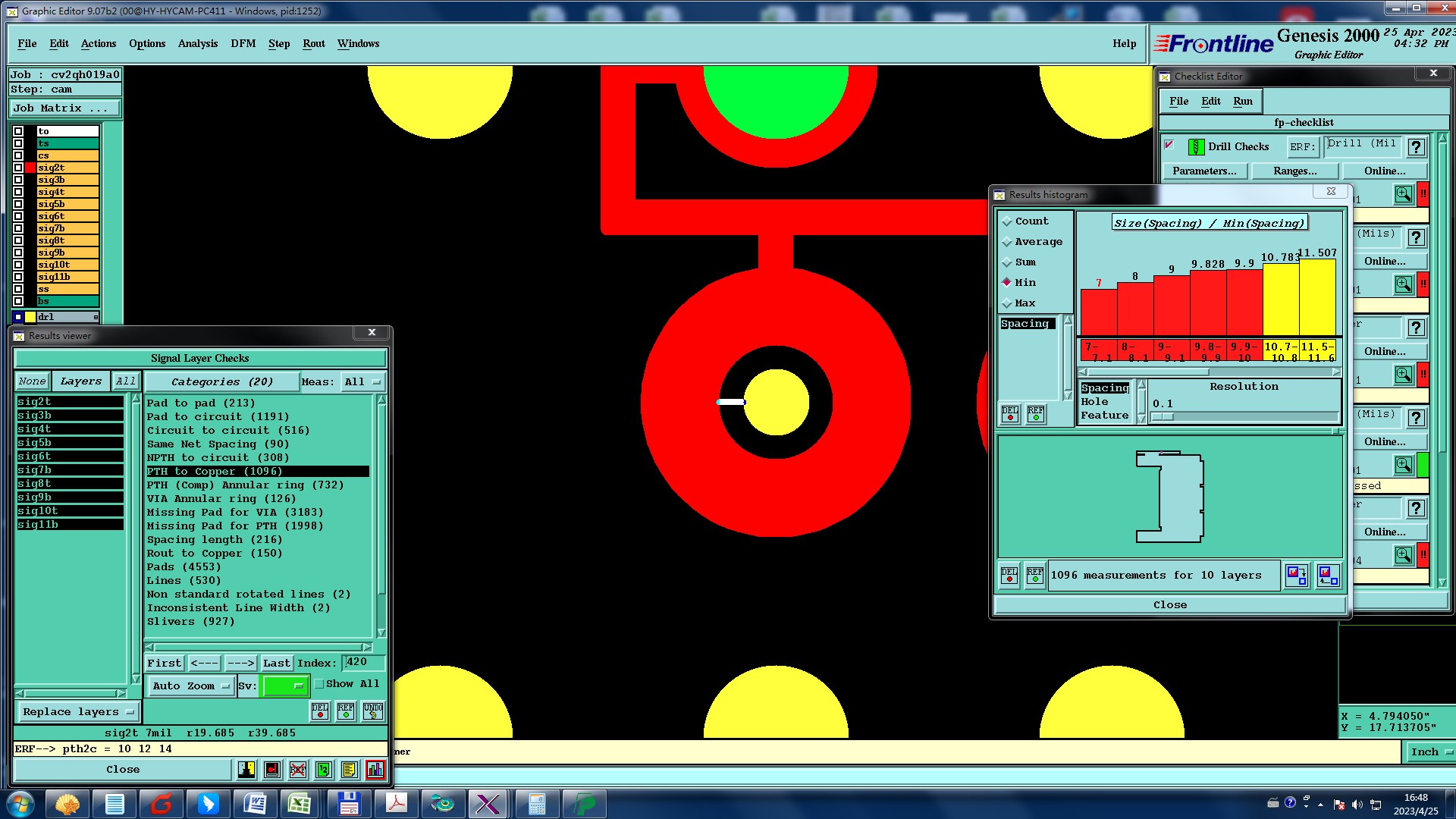Screen dimensions: 1456x819
Task: Click the Job Matrix button
Action: coord(64,108)
